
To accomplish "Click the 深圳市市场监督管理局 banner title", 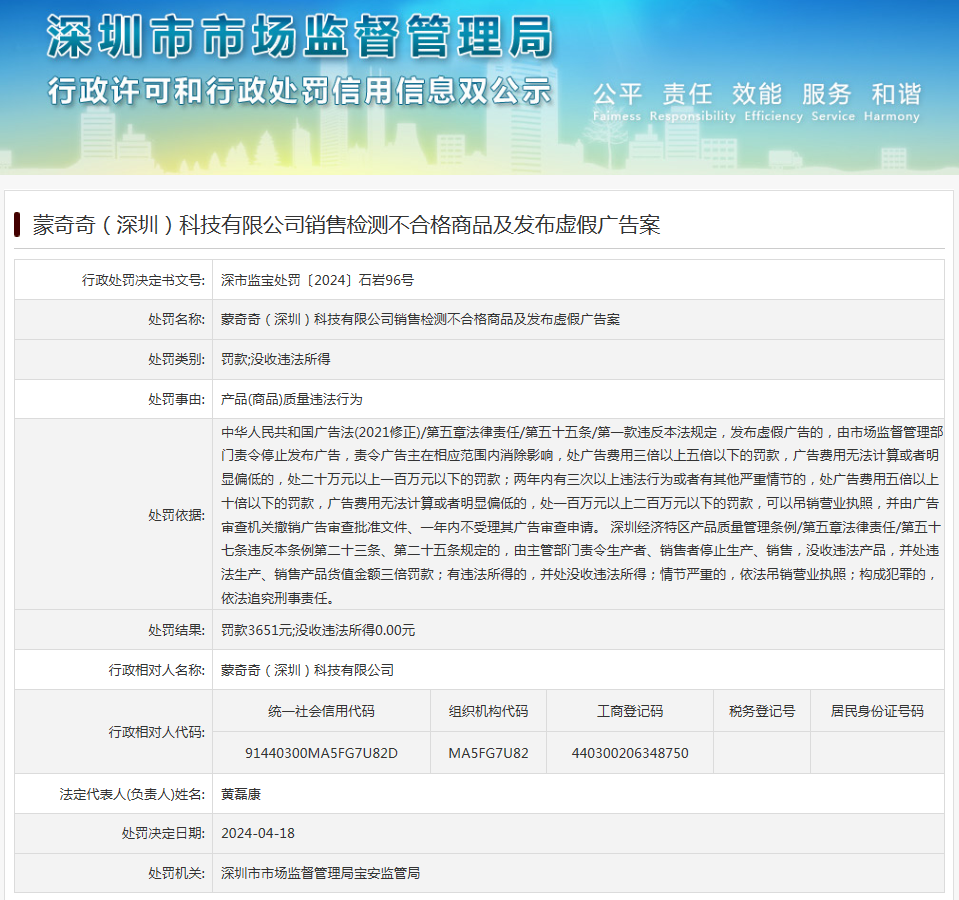I will (300, 37).
